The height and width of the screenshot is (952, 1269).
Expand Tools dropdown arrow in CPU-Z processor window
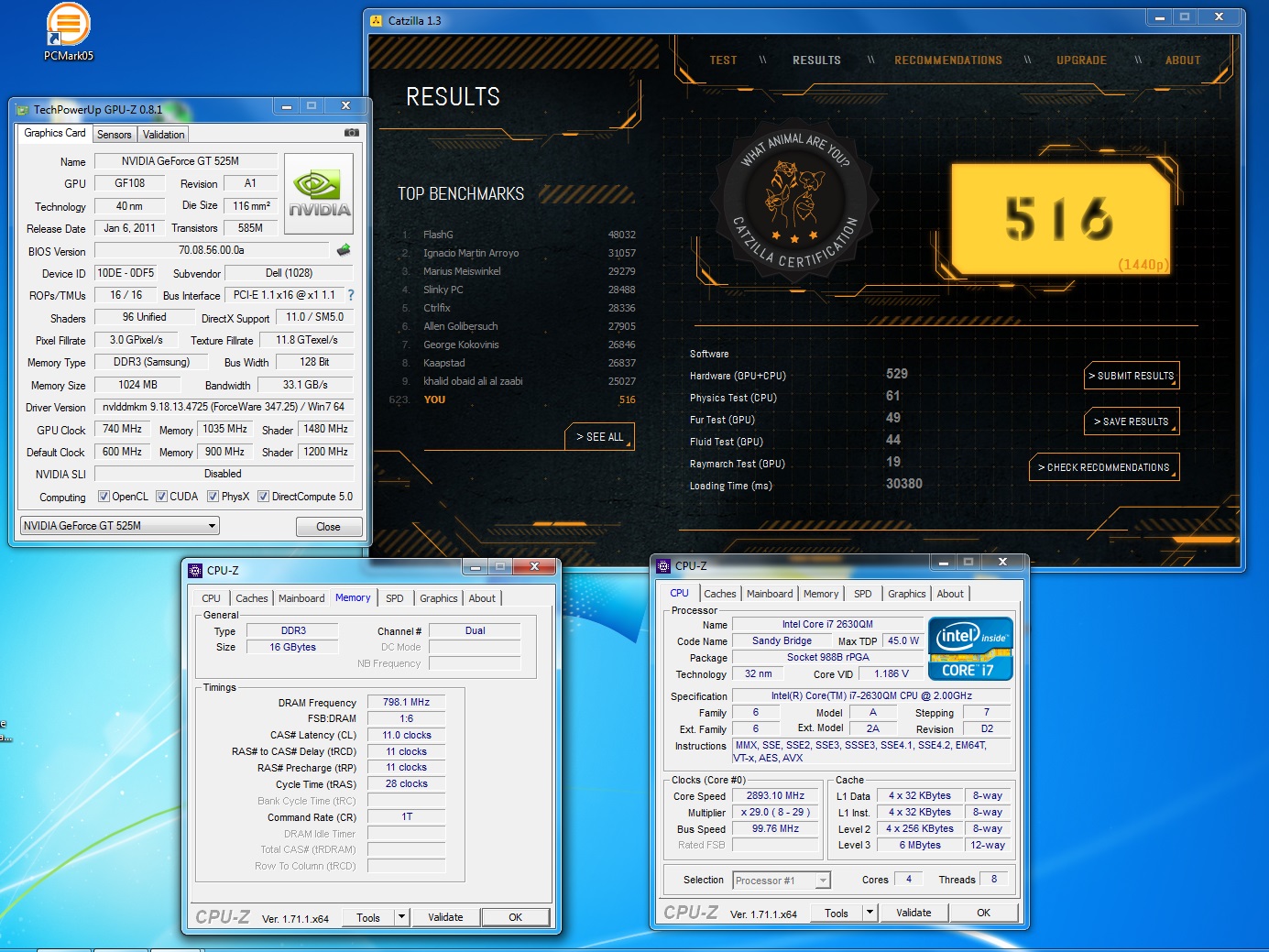pos(870,913)
